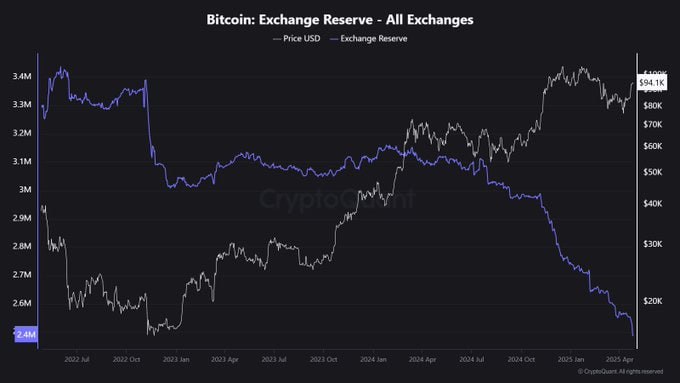Image resolution: width=680 pixels, height=383 pixels.
Task: Click the $40K right axis label
Action: coord(653,203)
